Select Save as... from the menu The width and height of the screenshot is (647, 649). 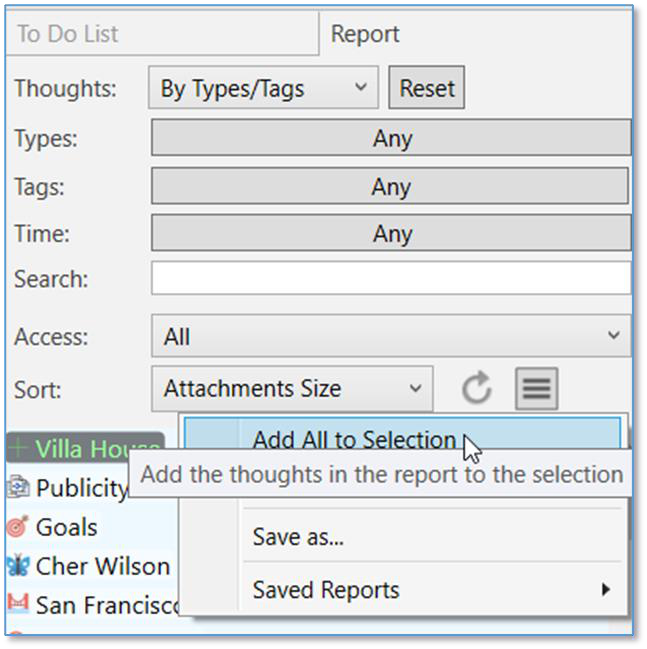298,537
